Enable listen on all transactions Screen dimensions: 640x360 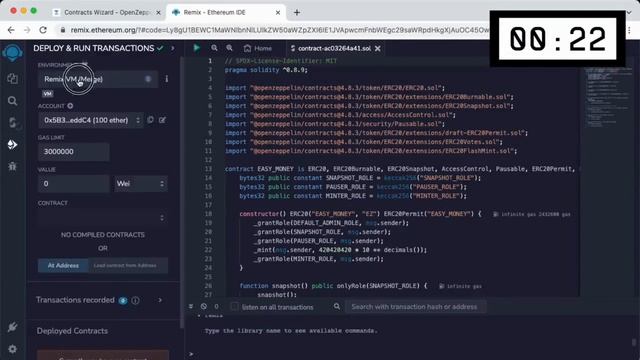pyautogui.click(x=234, y=307)
